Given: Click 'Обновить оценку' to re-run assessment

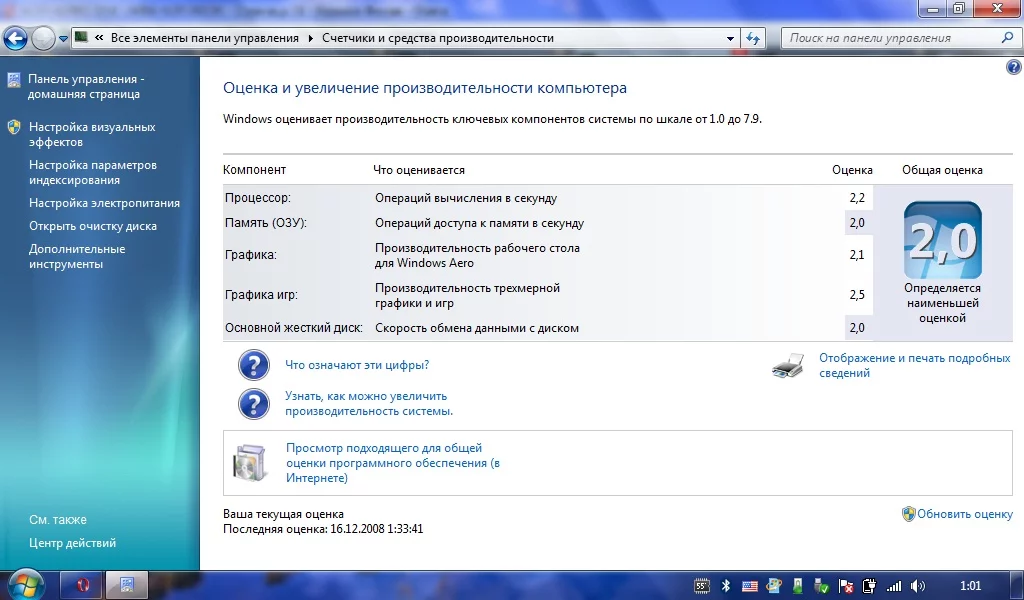Looking at the screenshot, I should 965,514.
